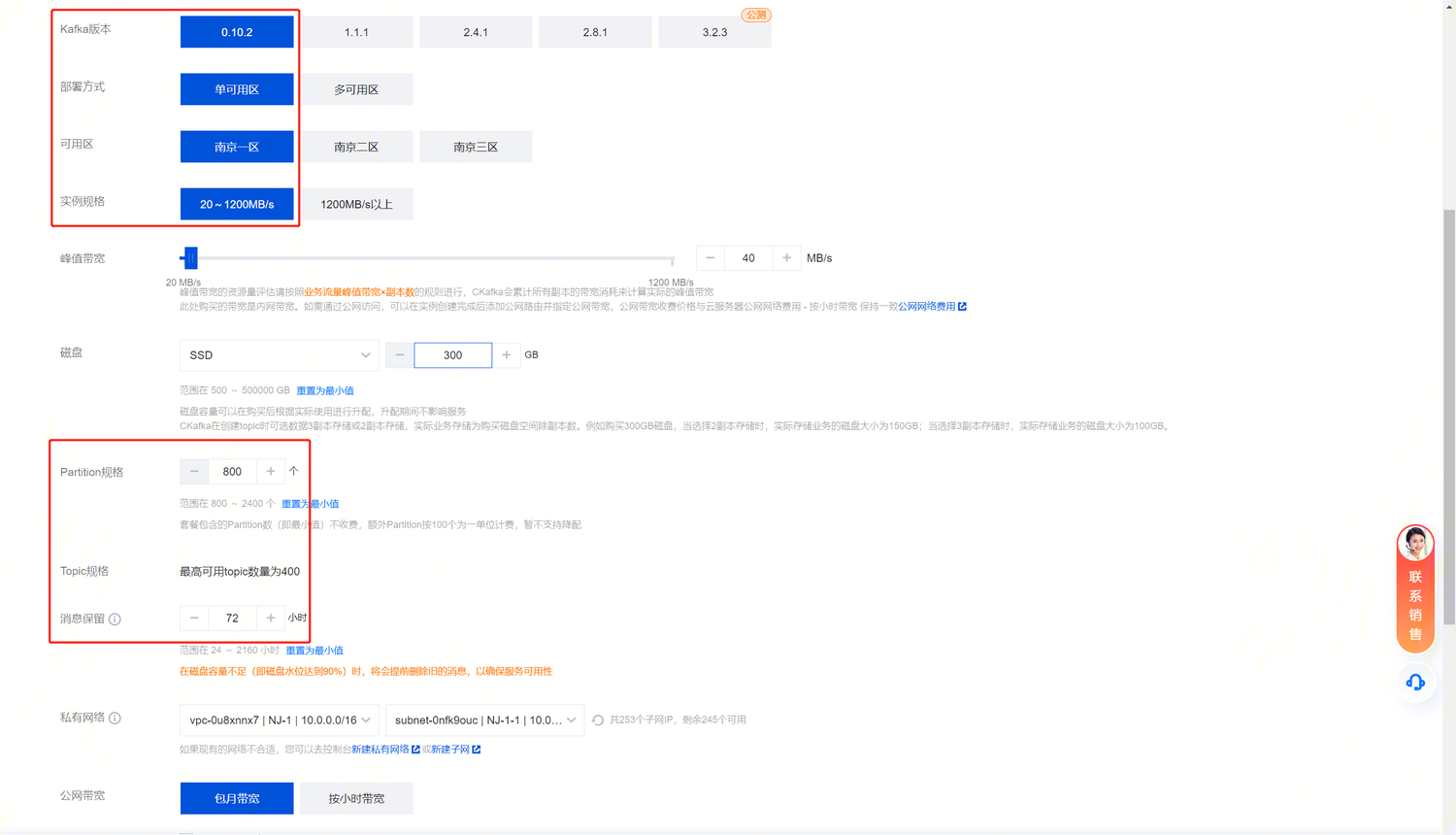Increase Partition count with plus icon

[271, 472]
